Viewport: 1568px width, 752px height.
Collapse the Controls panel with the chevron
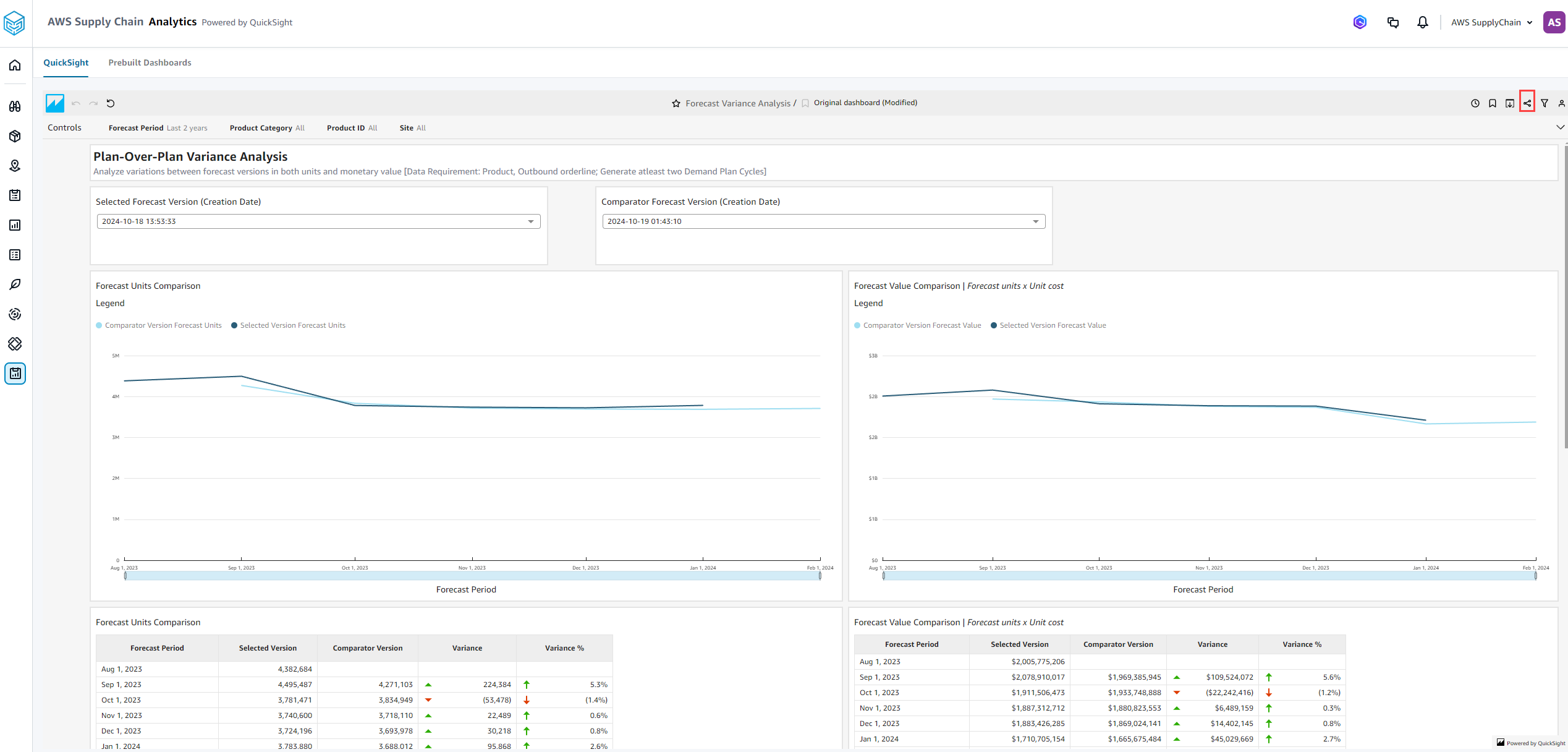[x=1560, y=127]
